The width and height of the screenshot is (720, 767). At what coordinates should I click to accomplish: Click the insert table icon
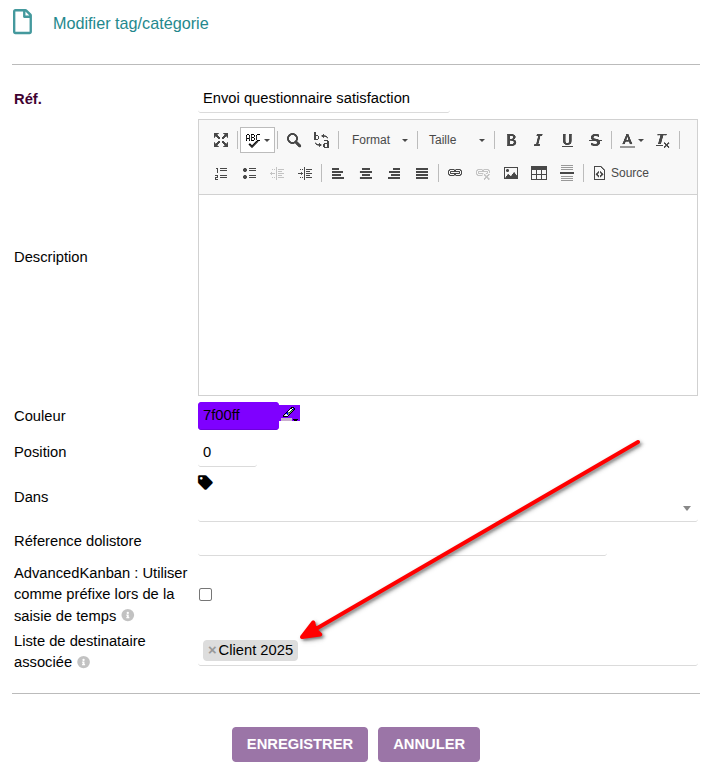click(x=539, y=173)
